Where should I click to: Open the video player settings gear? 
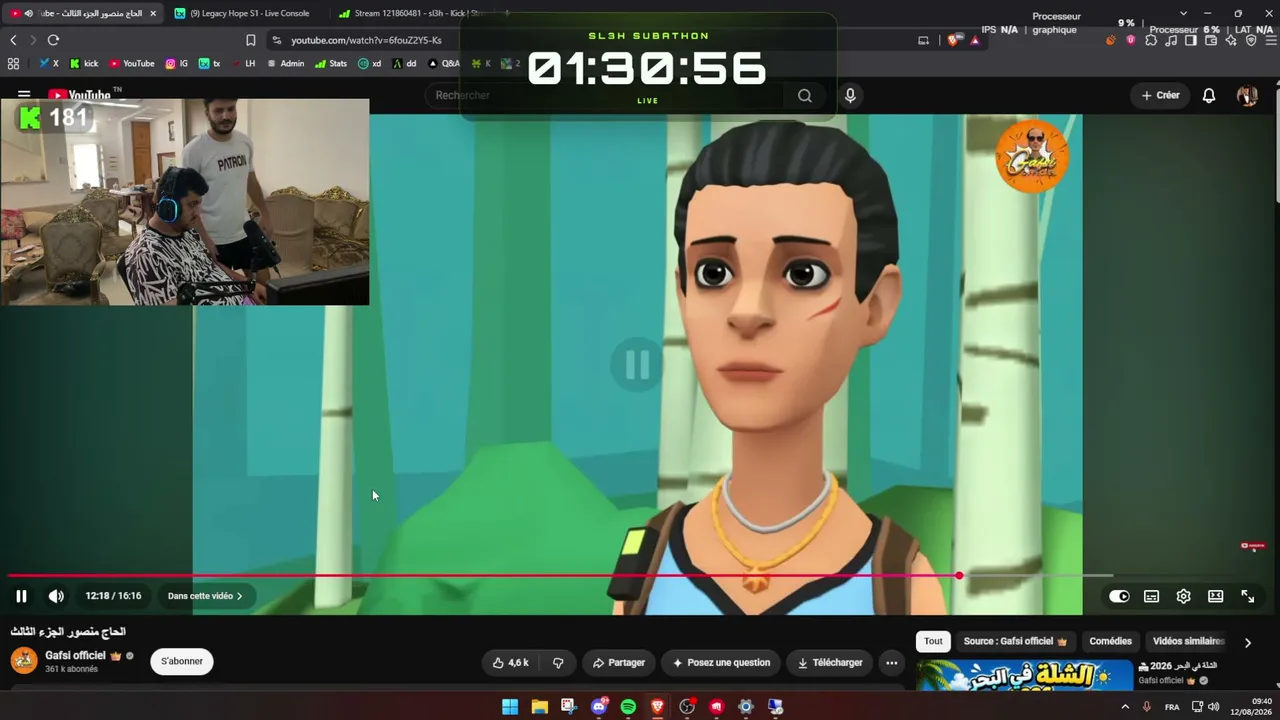(x=1183, y=596)
